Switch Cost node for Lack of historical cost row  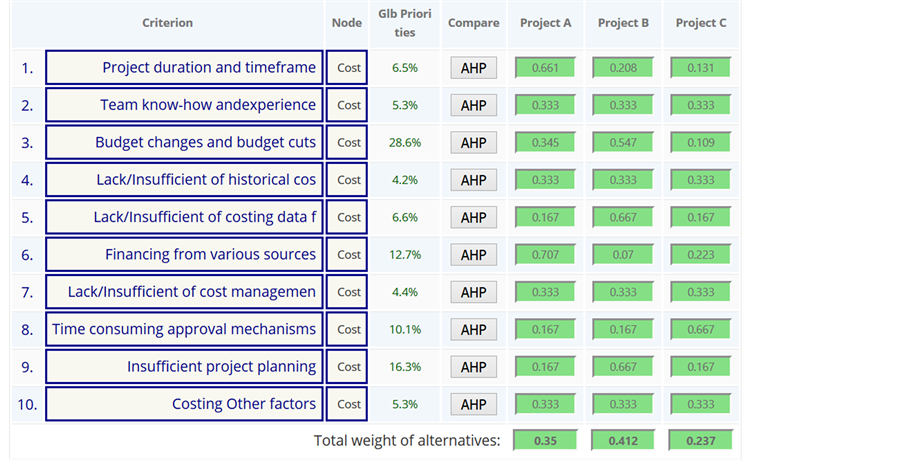coord(348,180)
